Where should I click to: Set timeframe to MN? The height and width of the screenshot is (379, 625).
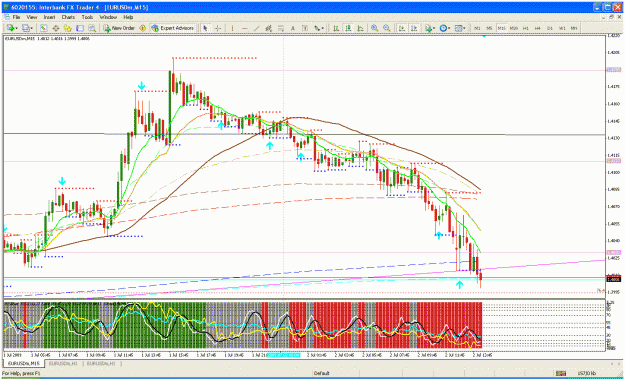point(574,28)
